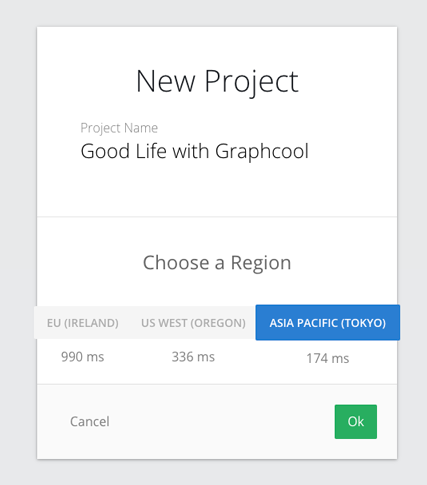Select the EU (Ireland) region option
The image size is (427, 485).
coord(83,323)
